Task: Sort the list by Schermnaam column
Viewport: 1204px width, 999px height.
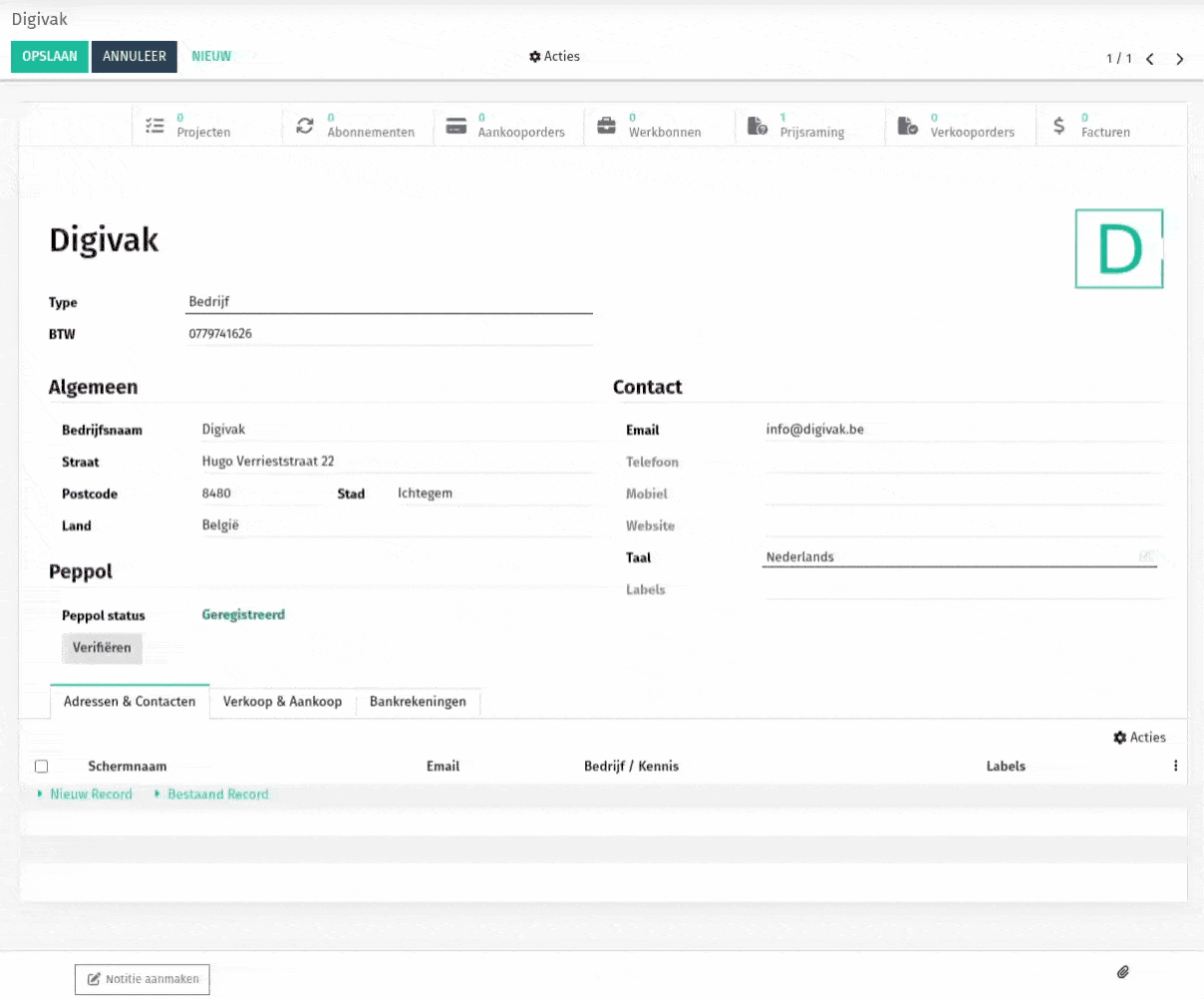Action: (x=128, y=767)
